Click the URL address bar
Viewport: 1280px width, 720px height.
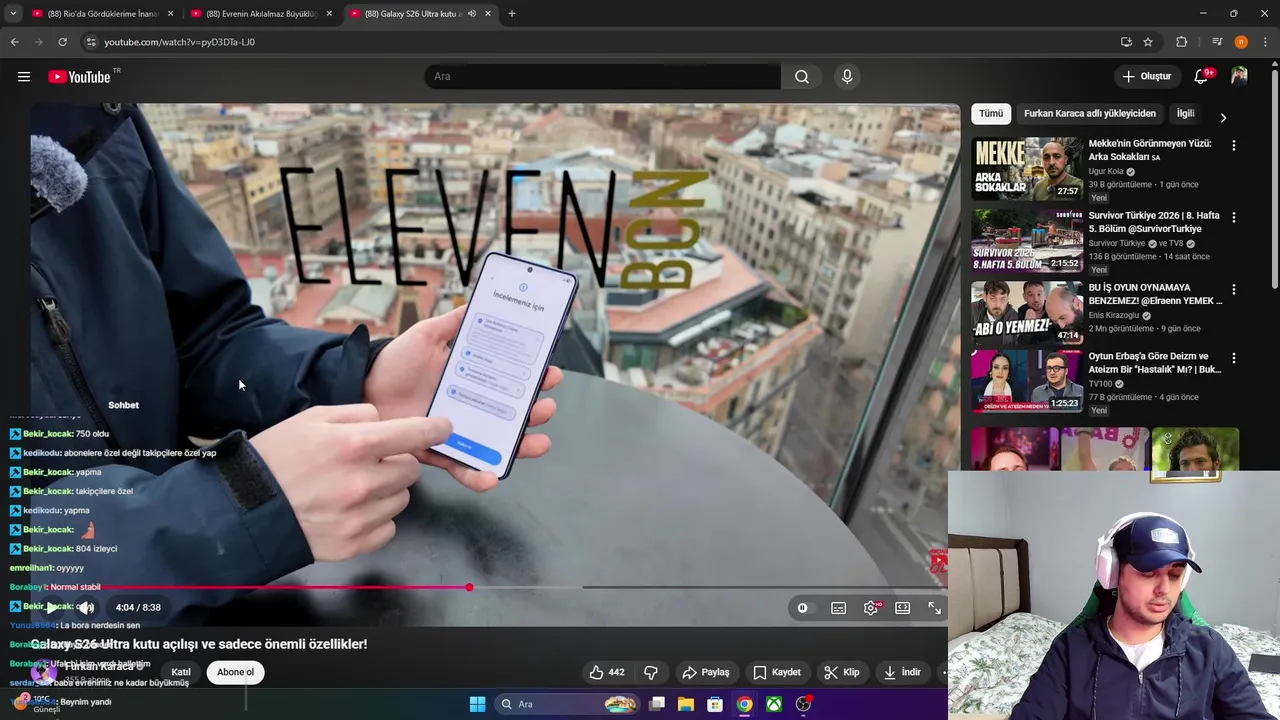[x=600, y=42]
